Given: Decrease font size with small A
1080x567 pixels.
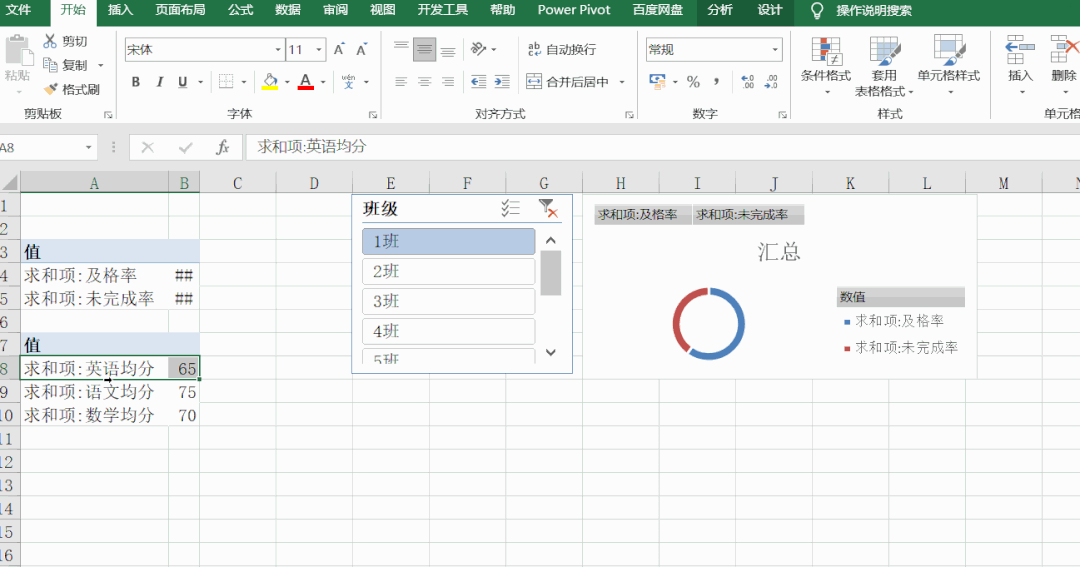Looking at the screenshot, I should tap(362, 50).
